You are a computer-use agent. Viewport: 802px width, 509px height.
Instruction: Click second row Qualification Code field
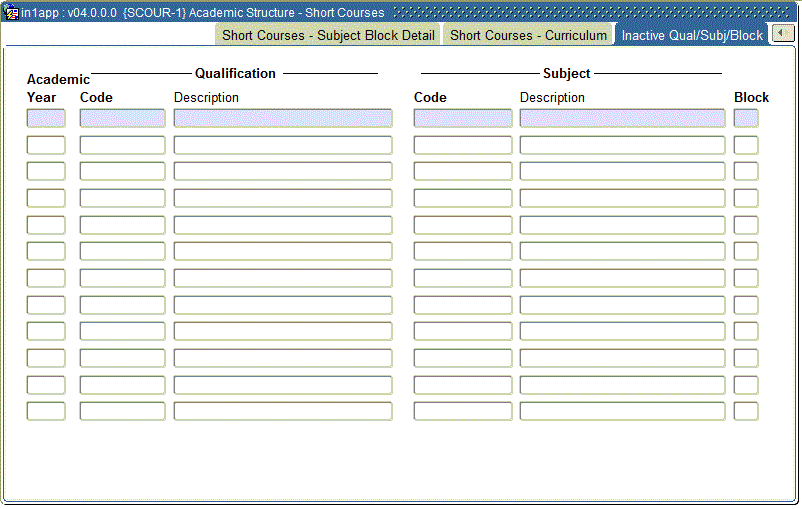(x=122, y=145)
